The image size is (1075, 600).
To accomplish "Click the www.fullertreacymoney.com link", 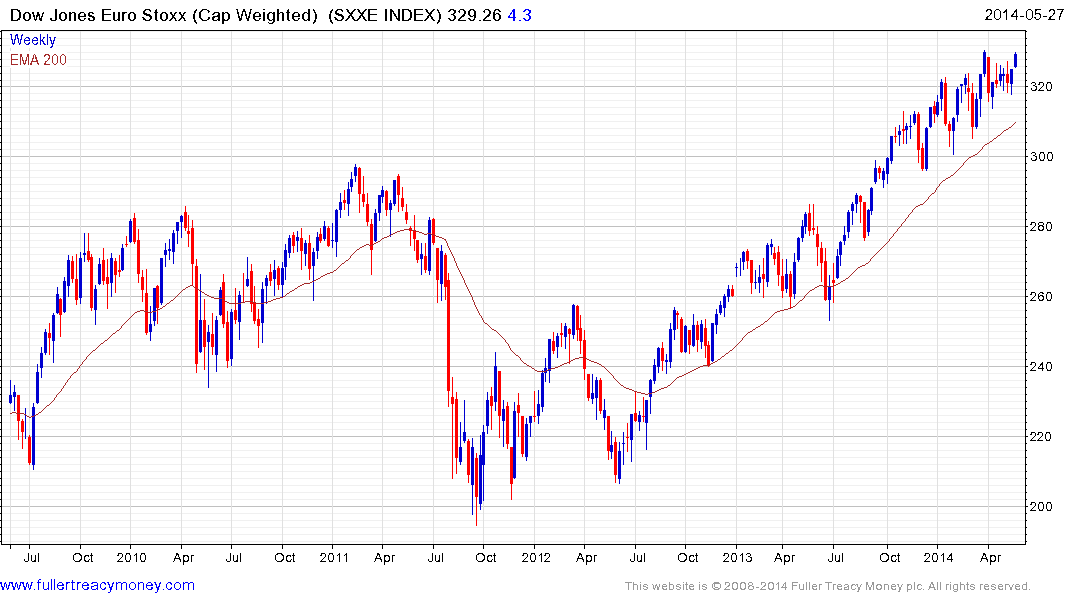I will point(97,585).
